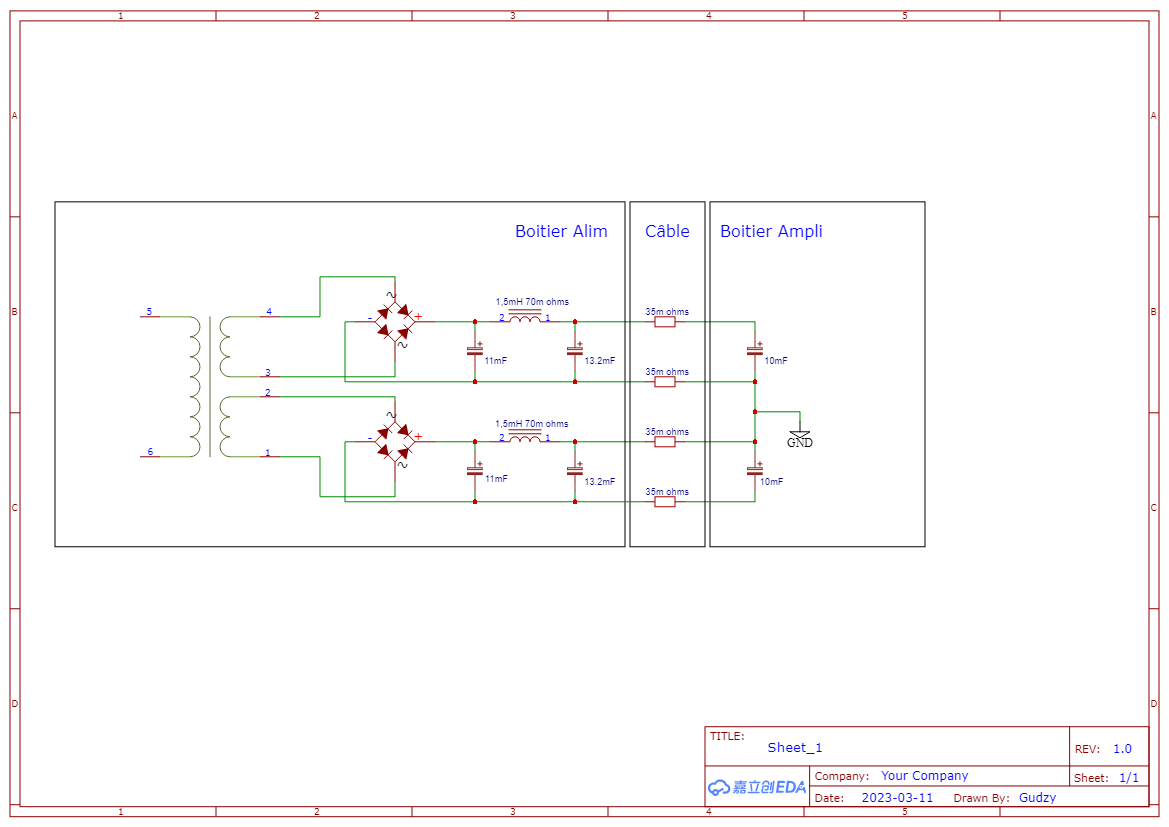Click the Sheet_1 title text
Screen dimensions: 1169x827
tap(795, 747)
